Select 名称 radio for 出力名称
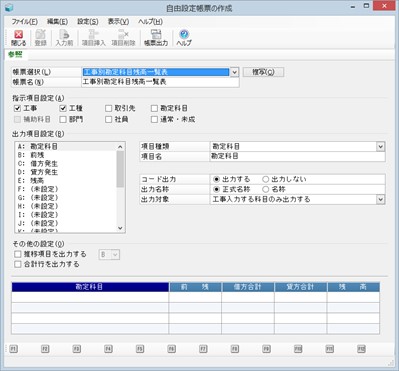This screenshot has height=371, width=399. tap(266, 189)
